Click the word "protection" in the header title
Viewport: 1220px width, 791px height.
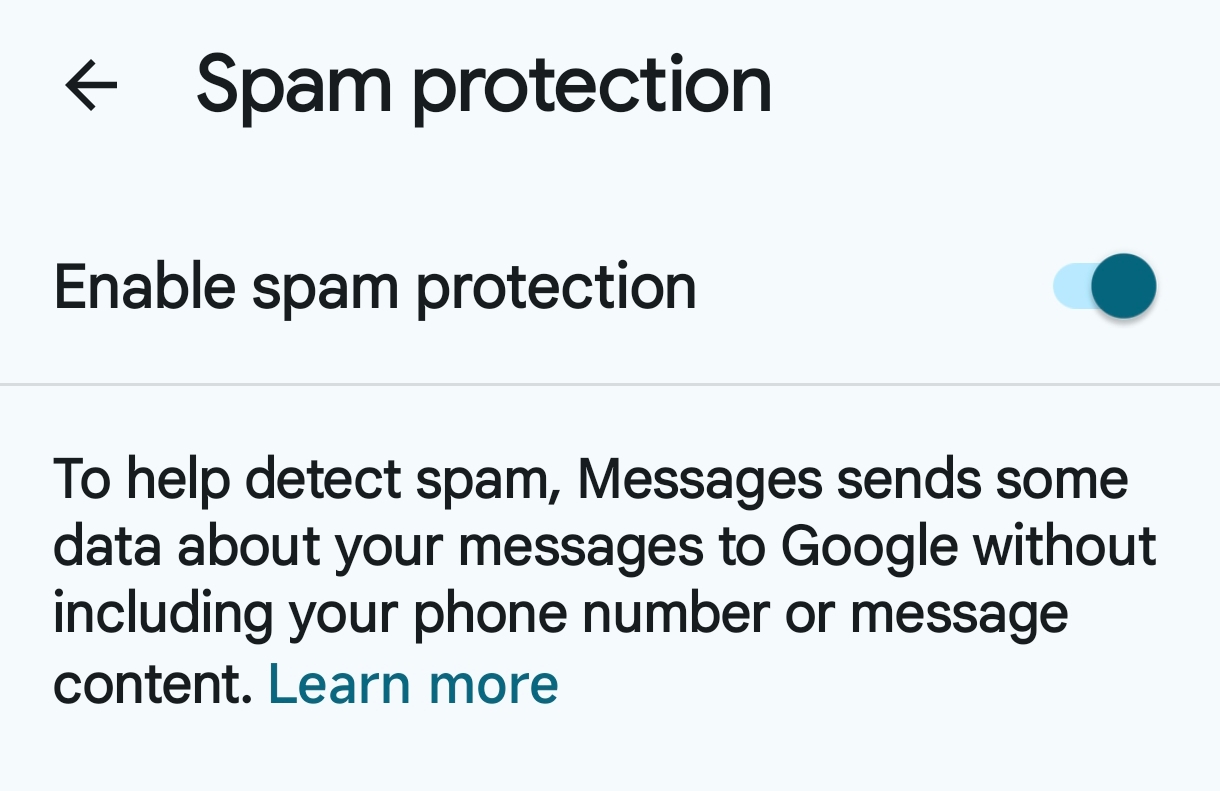(592, 85)
